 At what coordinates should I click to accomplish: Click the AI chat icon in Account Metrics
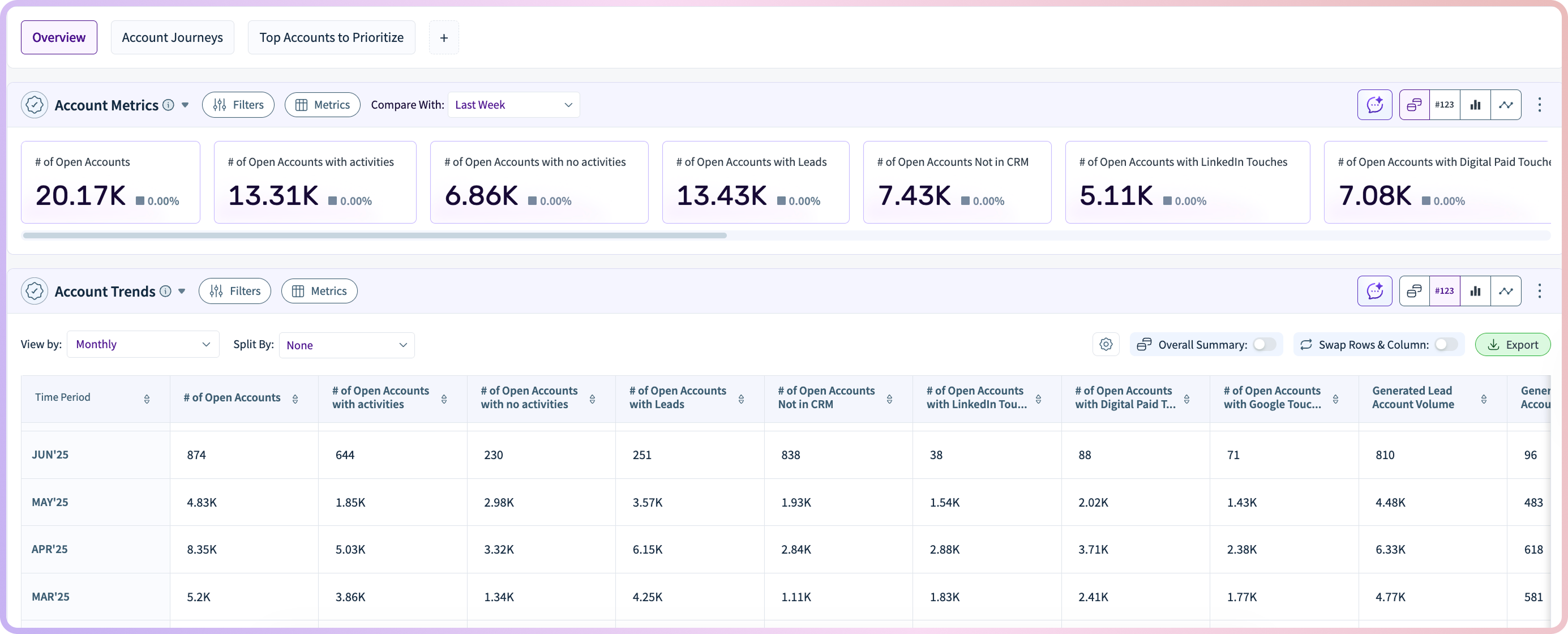[x=1374, y=105]
